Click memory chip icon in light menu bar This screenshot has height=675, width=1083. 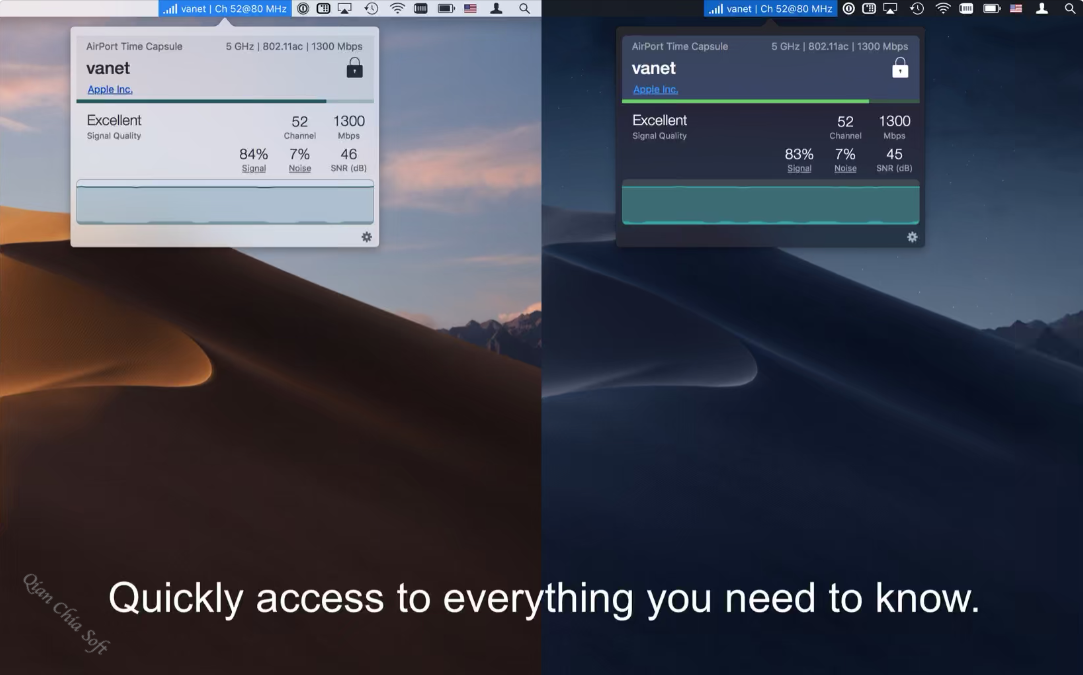coord(421,8)
